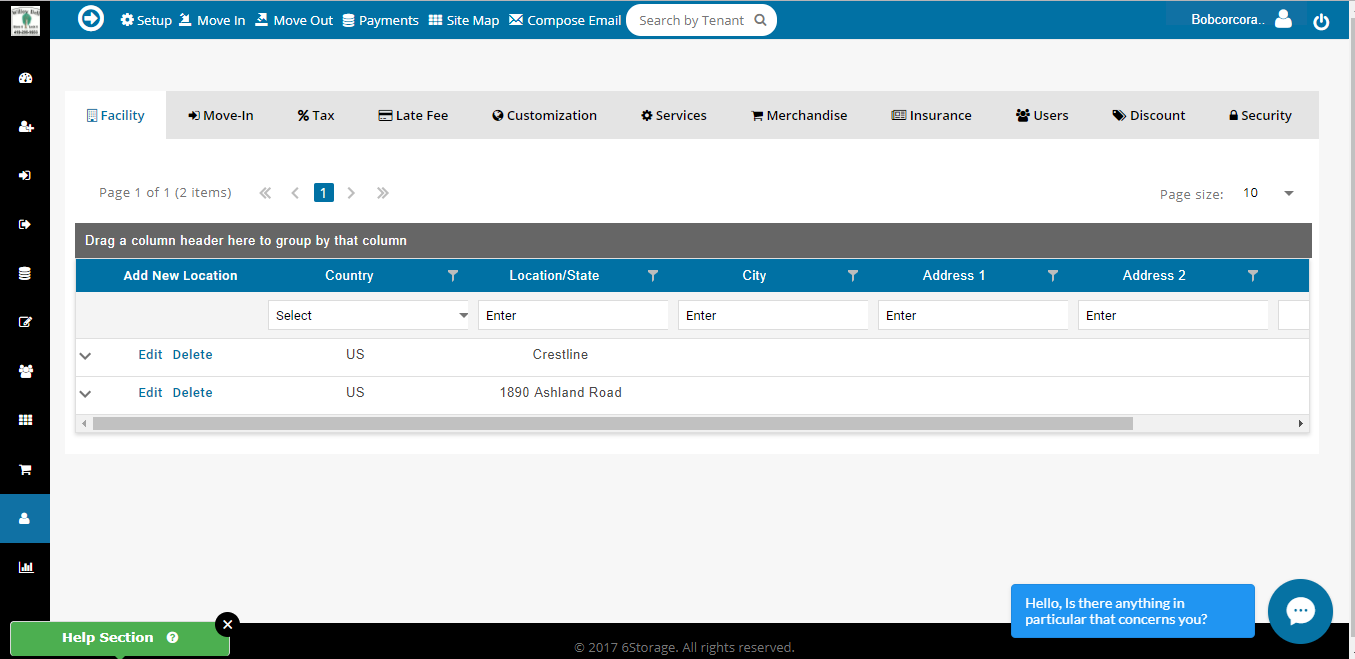
Task: Go to the next page arrow
Action: (351, 193)
